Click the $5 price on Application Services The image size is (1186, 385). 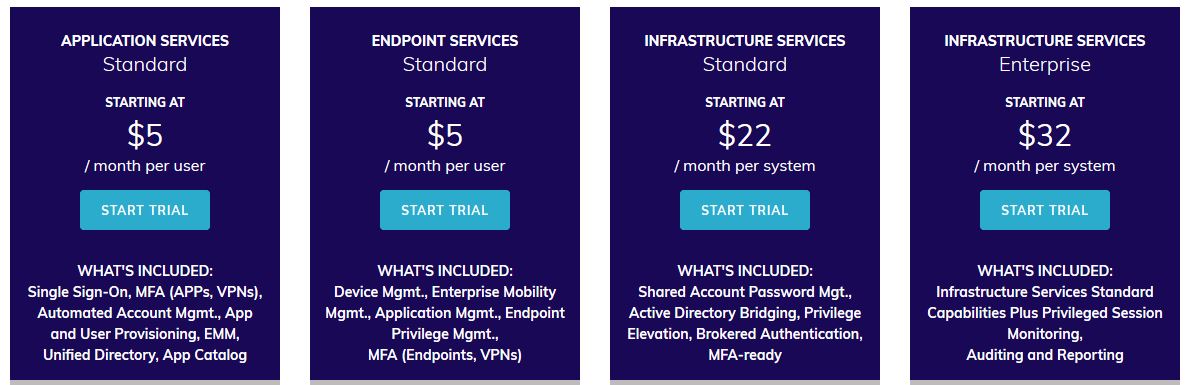point(144,135)
